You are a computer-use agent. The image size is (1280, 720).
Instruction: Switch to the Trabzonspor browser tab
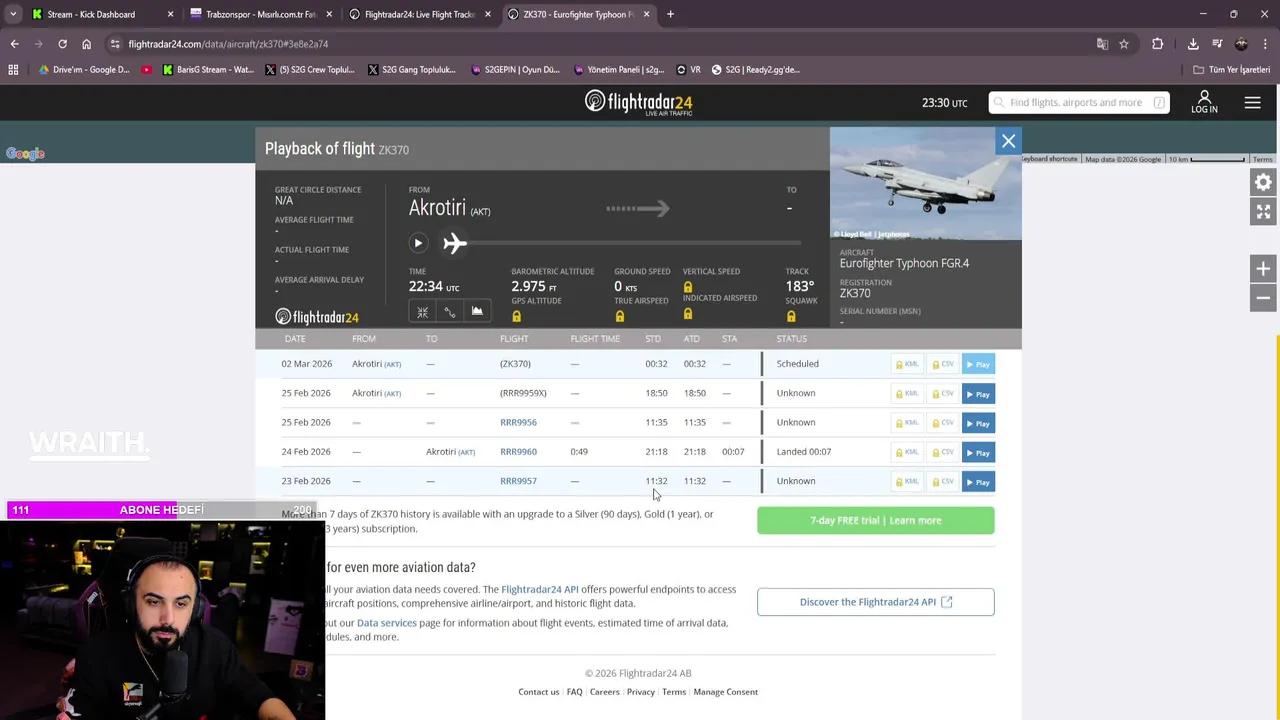click(260, 14)
